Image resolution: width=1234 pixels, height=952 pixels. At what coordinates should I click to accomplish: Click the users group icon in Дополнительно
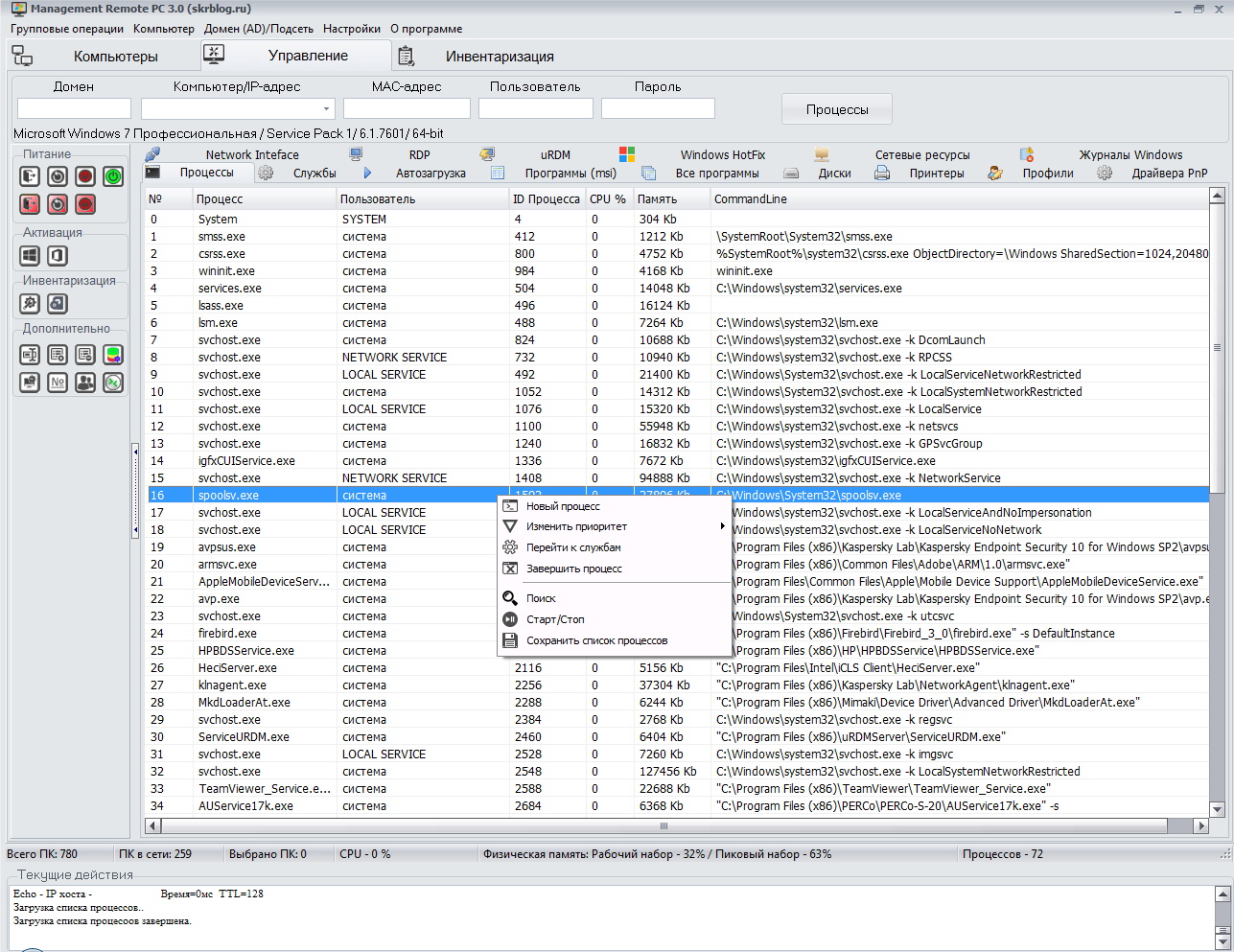(85, 383)
